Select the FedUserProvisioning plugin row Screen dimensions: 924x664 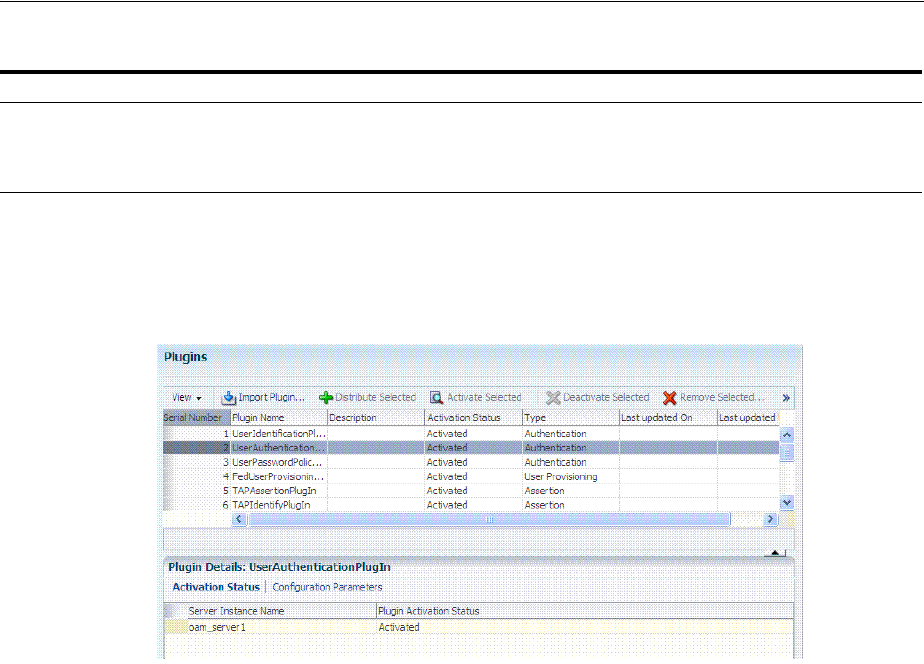(x=275, y=477)
